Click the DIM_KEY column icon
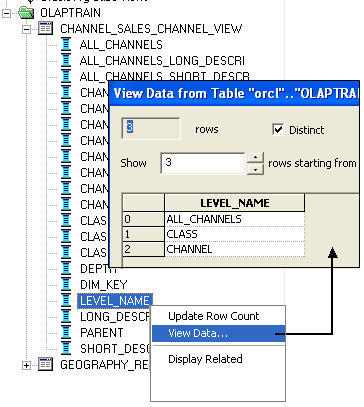 pos(66,285)
